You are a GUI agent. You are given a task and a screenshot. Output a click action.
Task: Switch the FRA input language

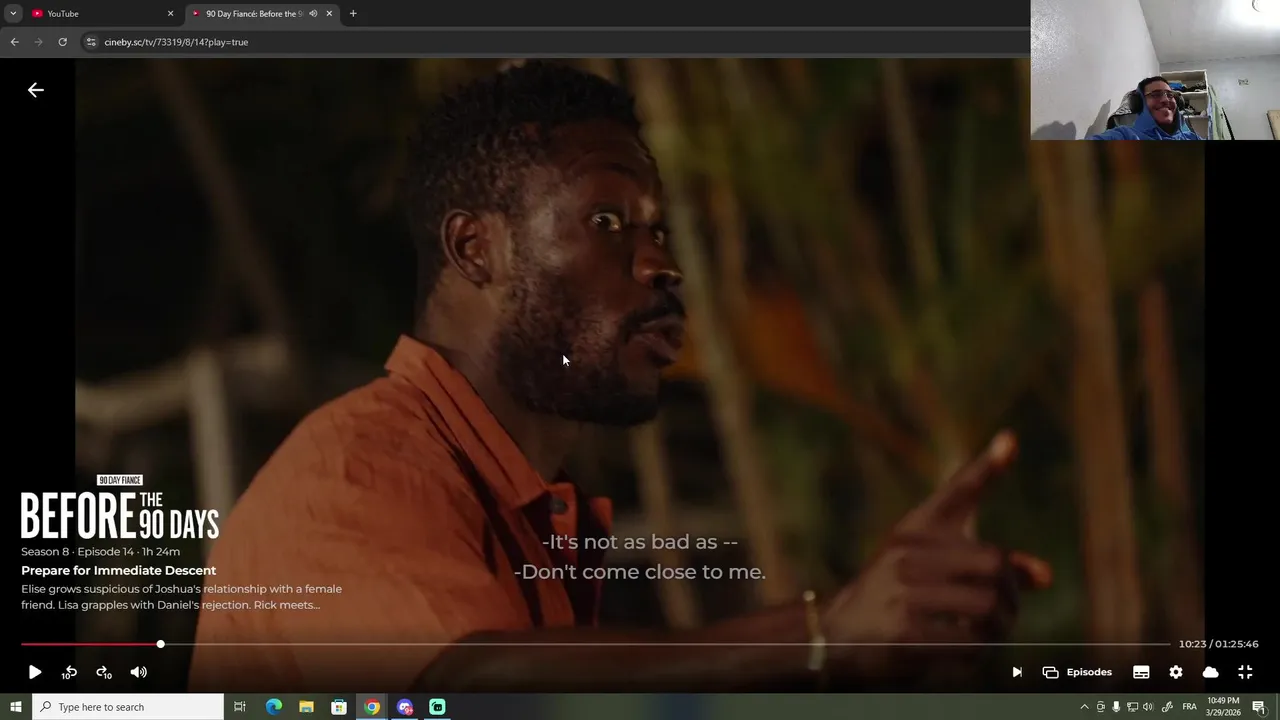point(1189,707)
